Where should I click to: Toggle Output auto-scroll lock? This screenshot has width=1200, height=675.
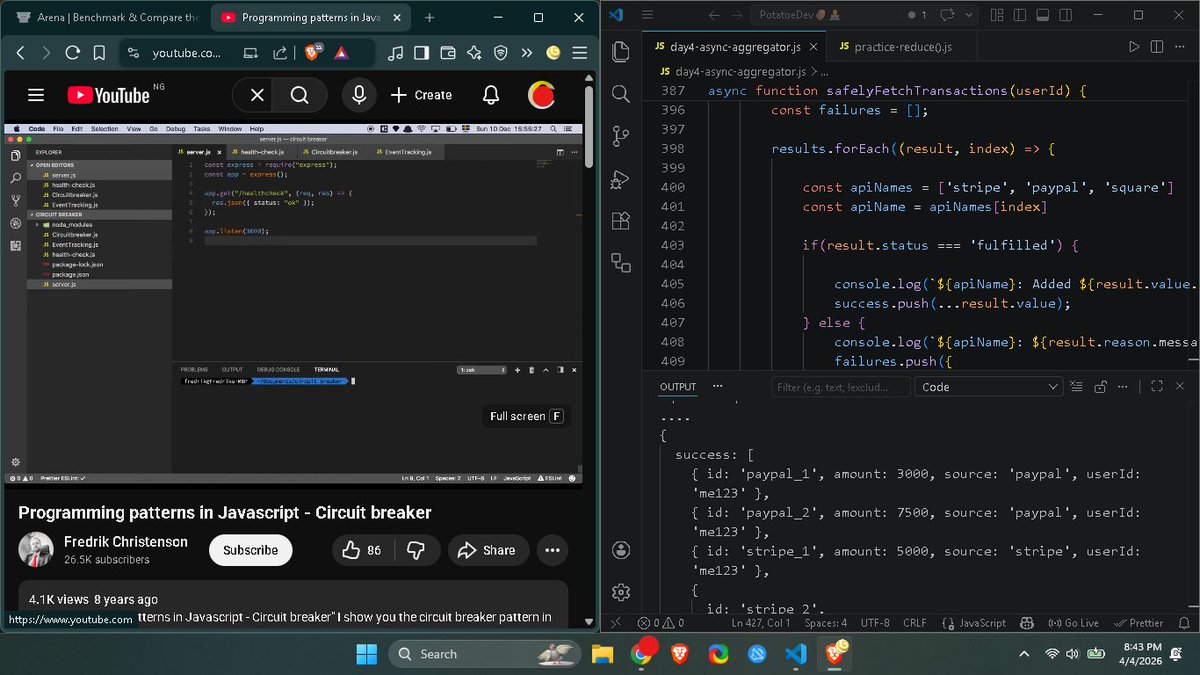coord(1100,386)
